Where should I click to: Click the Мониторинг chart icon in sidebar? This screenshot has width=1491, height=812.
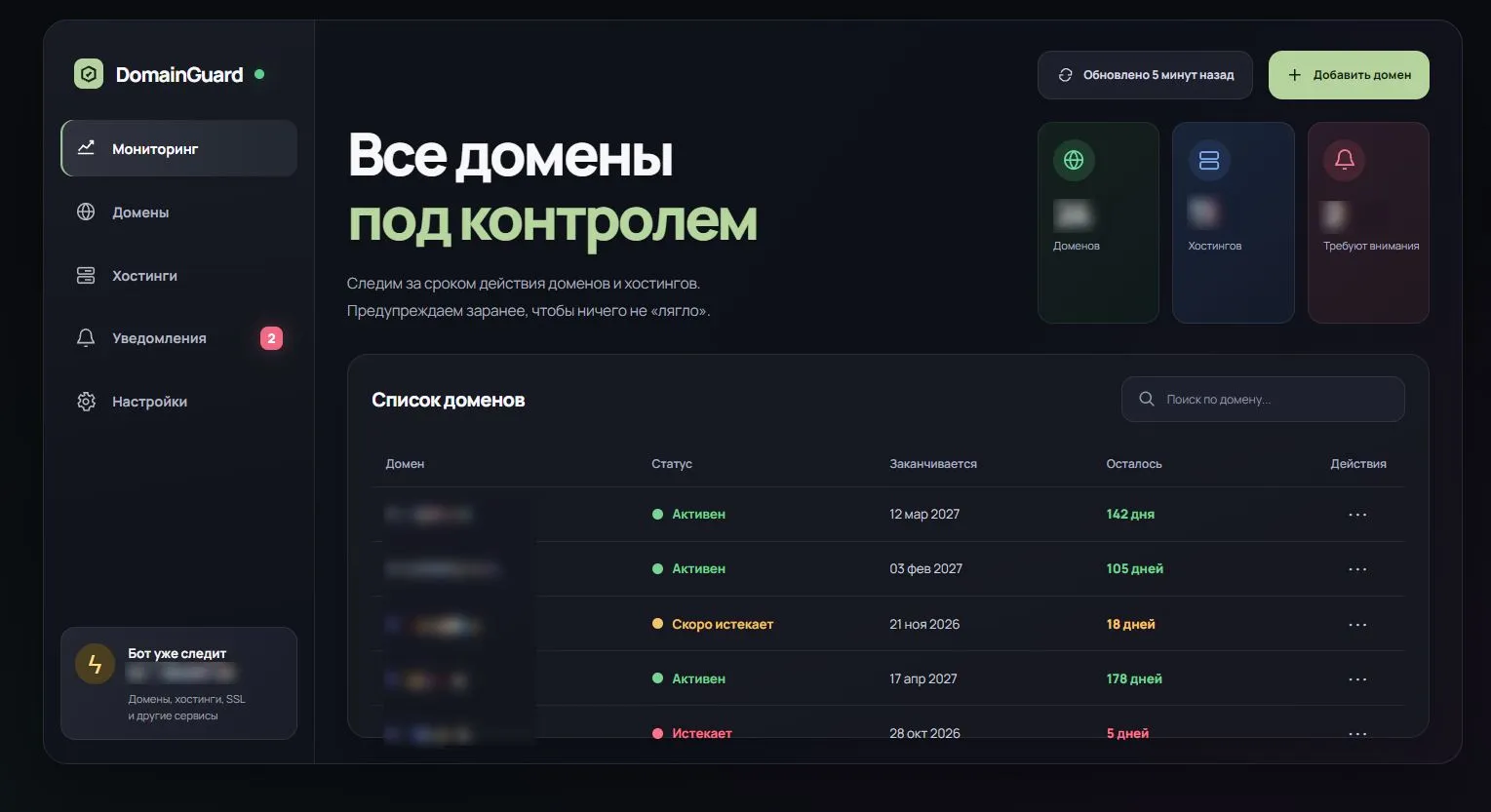(86, 148)
